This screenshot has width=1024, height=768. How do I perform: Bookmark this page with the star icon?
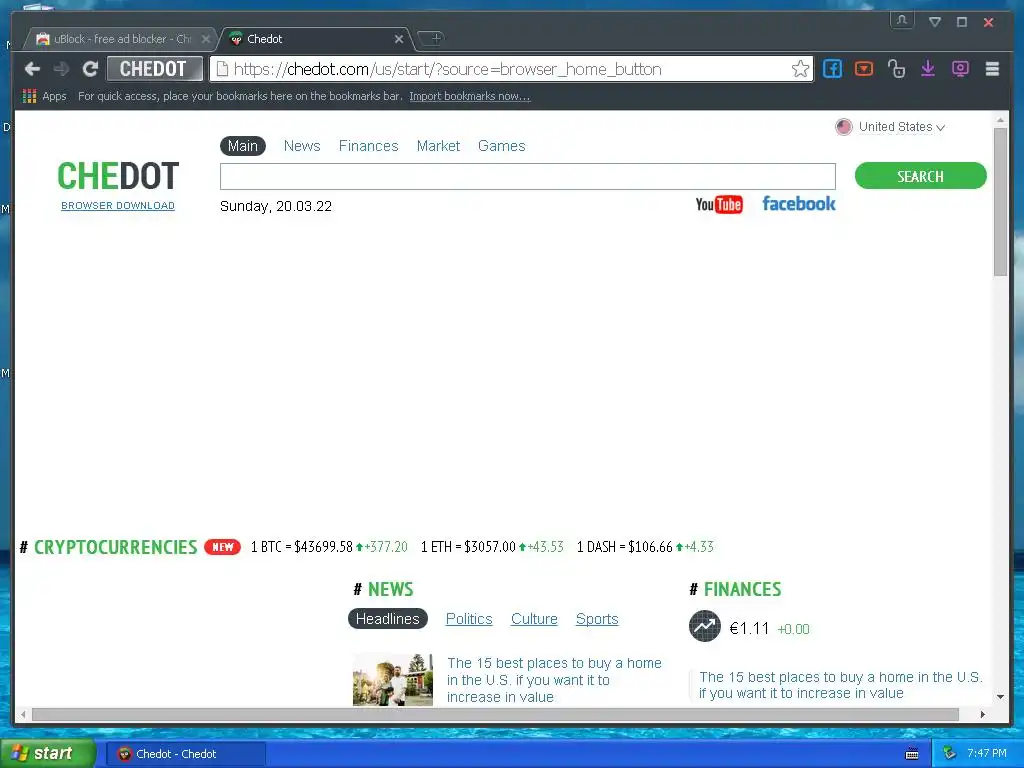click(800, 69)
